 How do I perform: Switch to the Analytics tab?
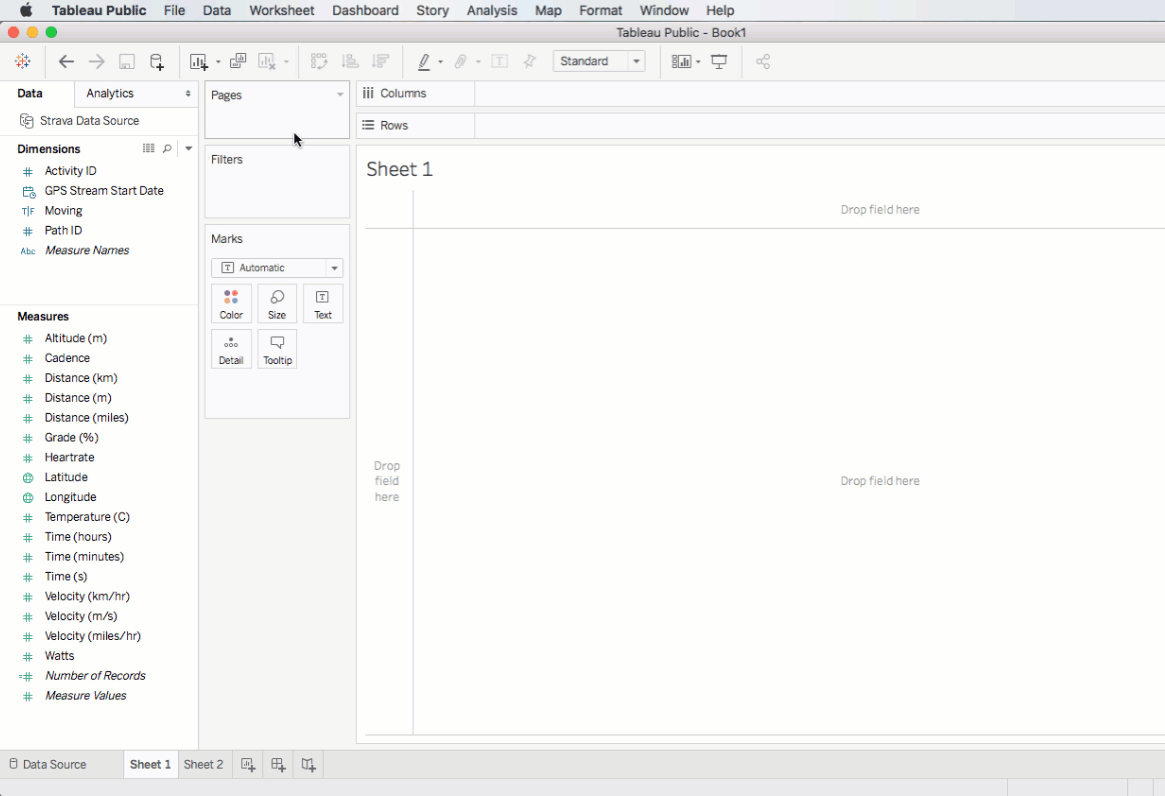pos(110,94)
